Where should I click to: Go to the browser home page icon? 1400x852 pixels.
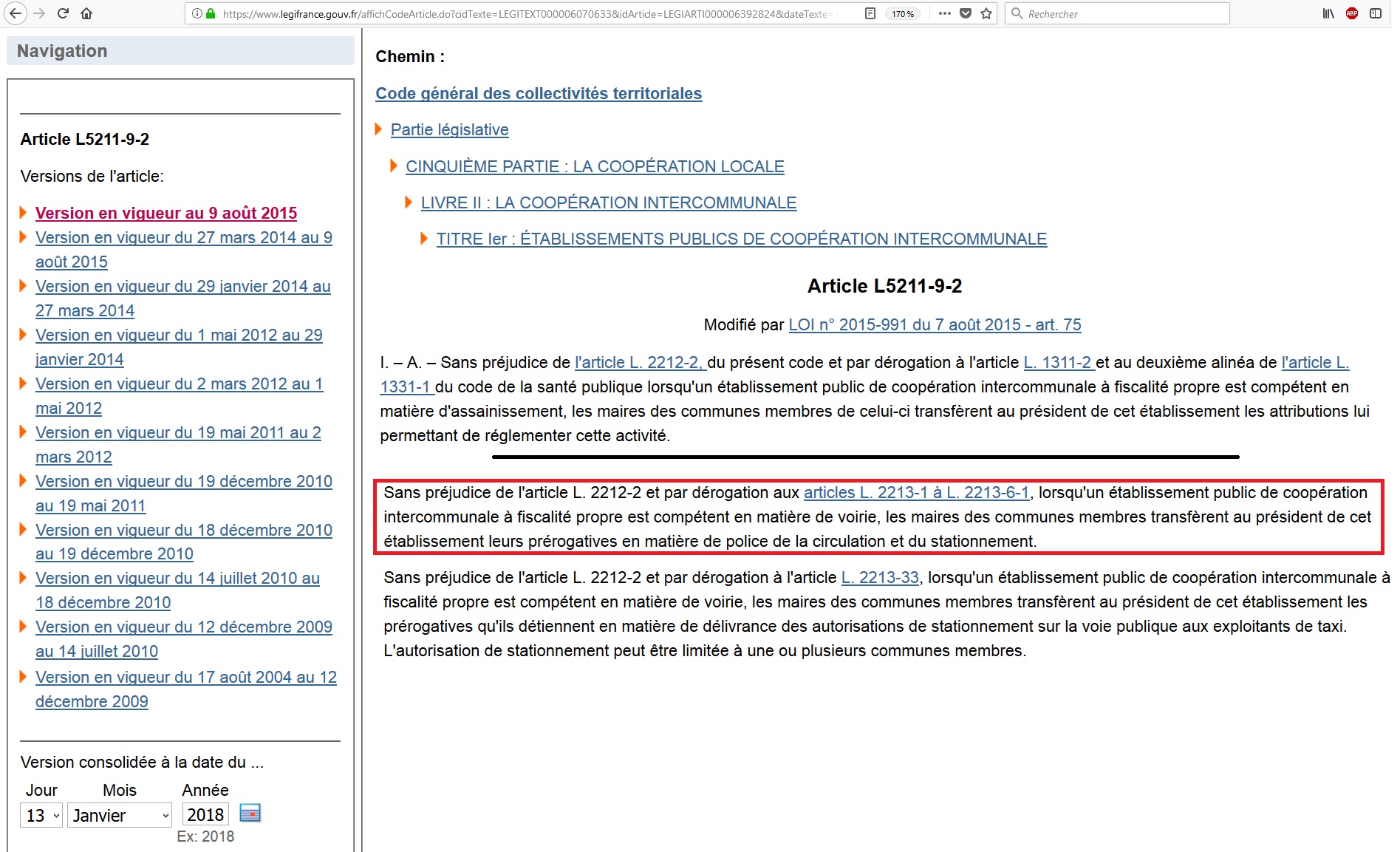[x=86, y=13]
